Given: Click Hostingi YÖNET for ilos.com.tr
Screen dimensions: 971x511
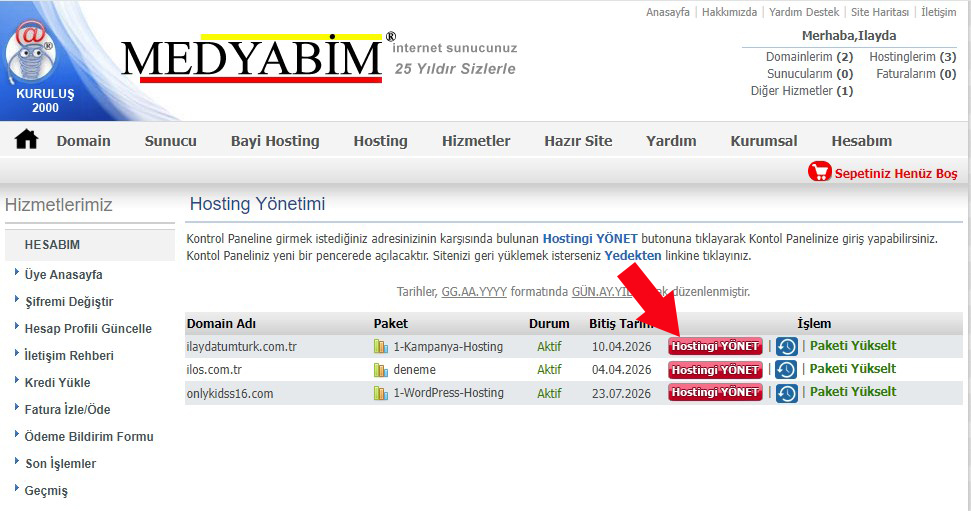Looking at the screenshot, I should click(715, 370).
